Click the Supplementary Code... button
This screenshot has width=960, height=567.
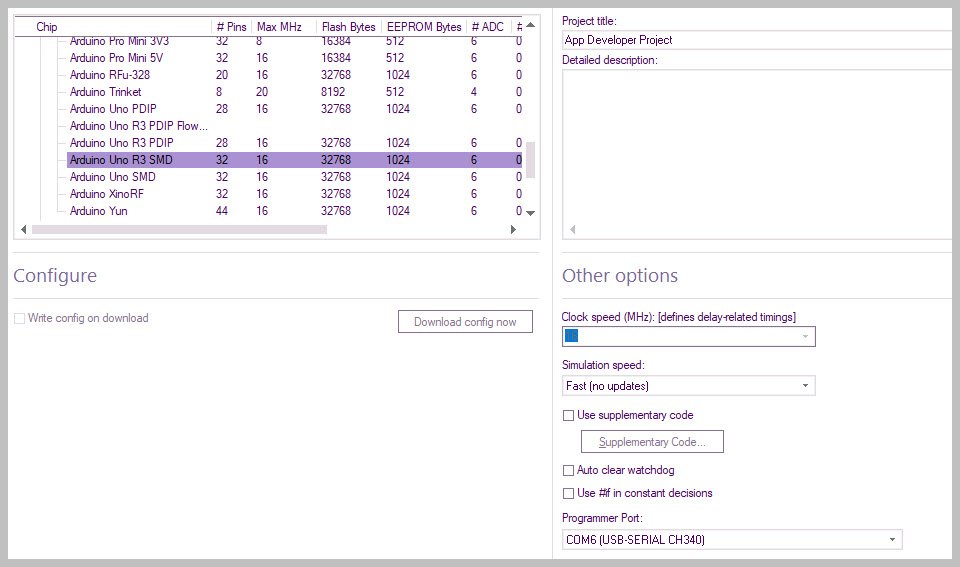point(652,441)
